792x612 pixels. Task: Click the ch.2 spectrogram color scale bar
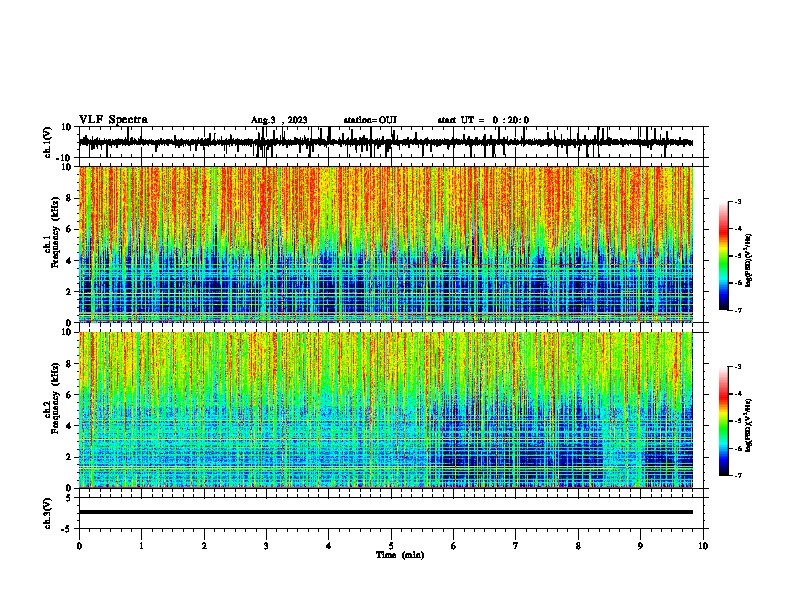(x=723, y=421)
